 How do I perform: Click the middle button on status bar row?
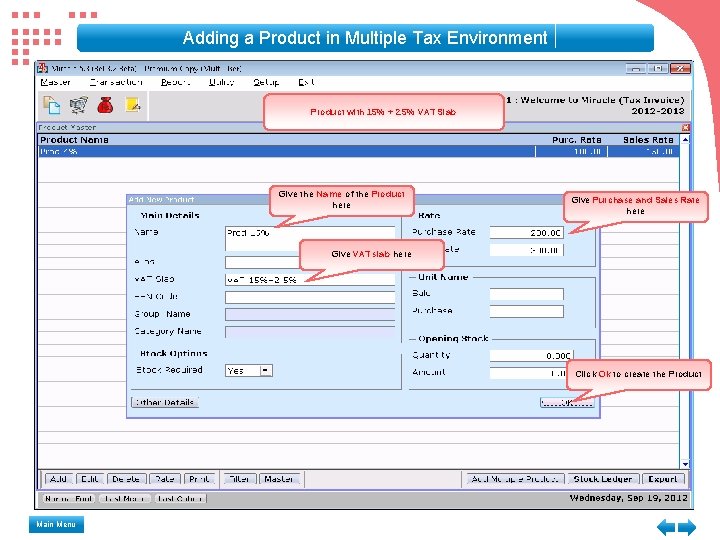[124, 499]
